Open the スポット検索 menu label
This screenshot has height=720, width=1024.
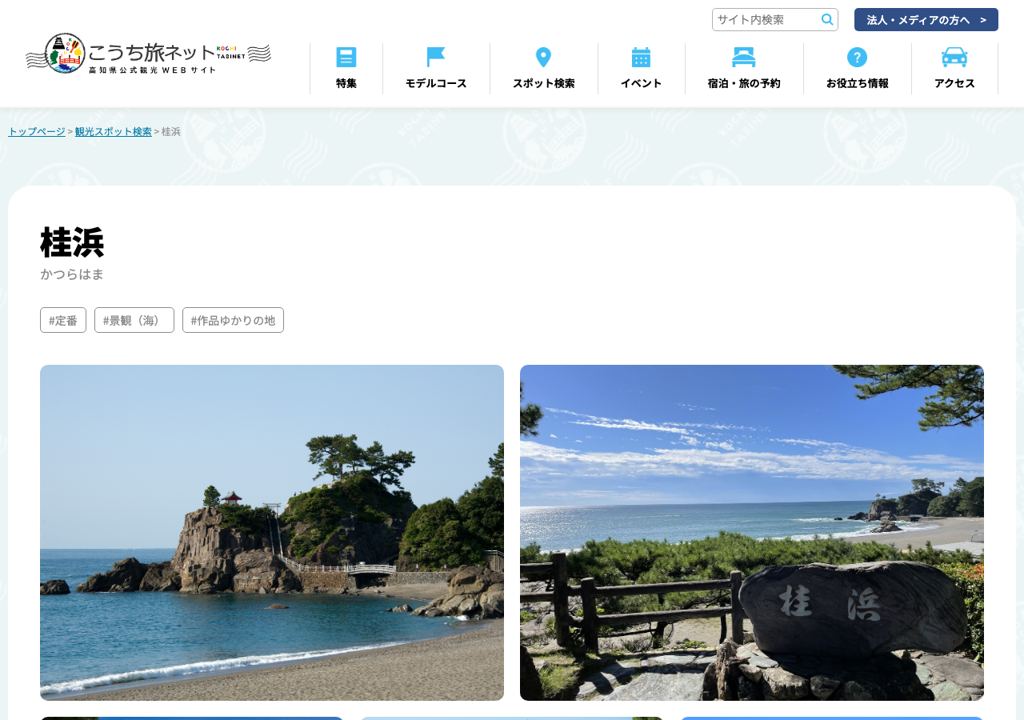pos(543,84)
